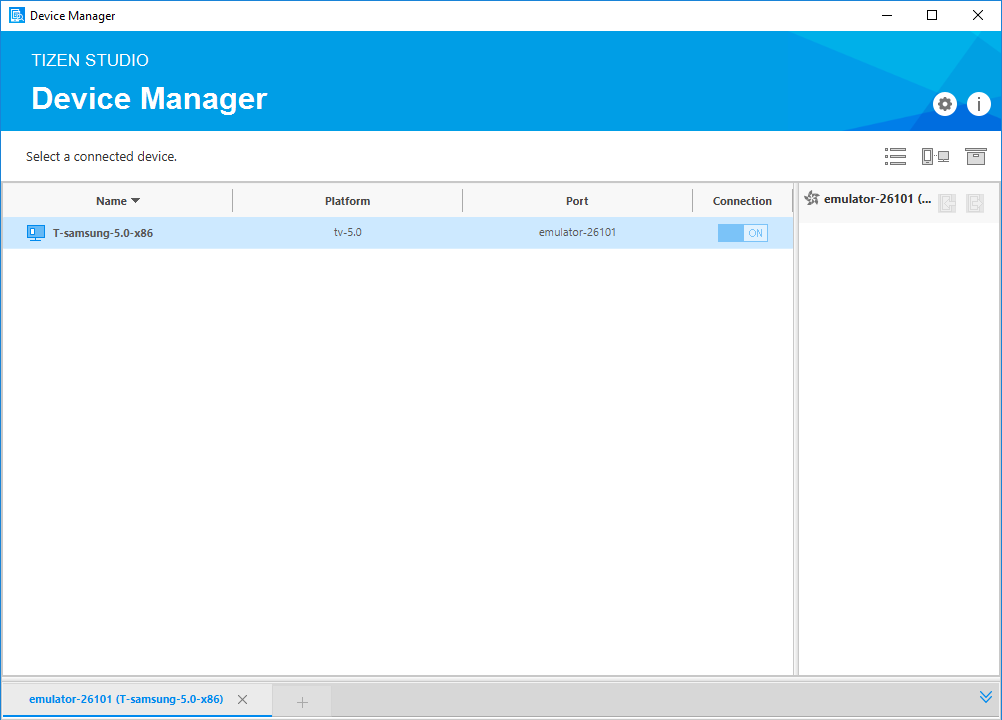Image resolution: width=1002 pixels, height=720 pixels.
Task: Open the device list view icon
Action: tap(895, 157)
